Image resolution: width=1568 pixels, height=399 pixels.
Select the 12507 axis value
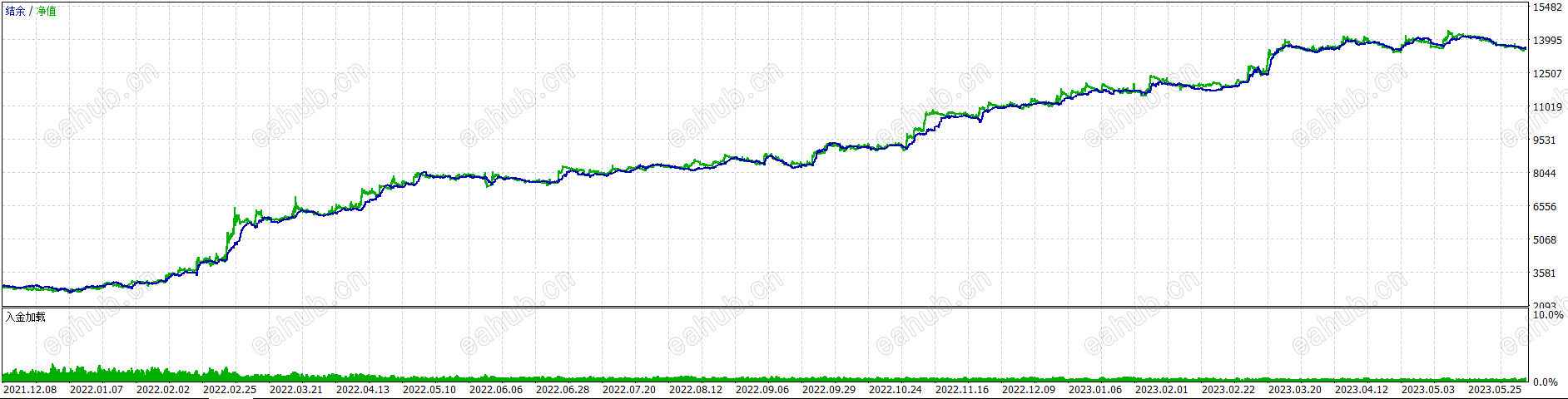(1547, 74)
